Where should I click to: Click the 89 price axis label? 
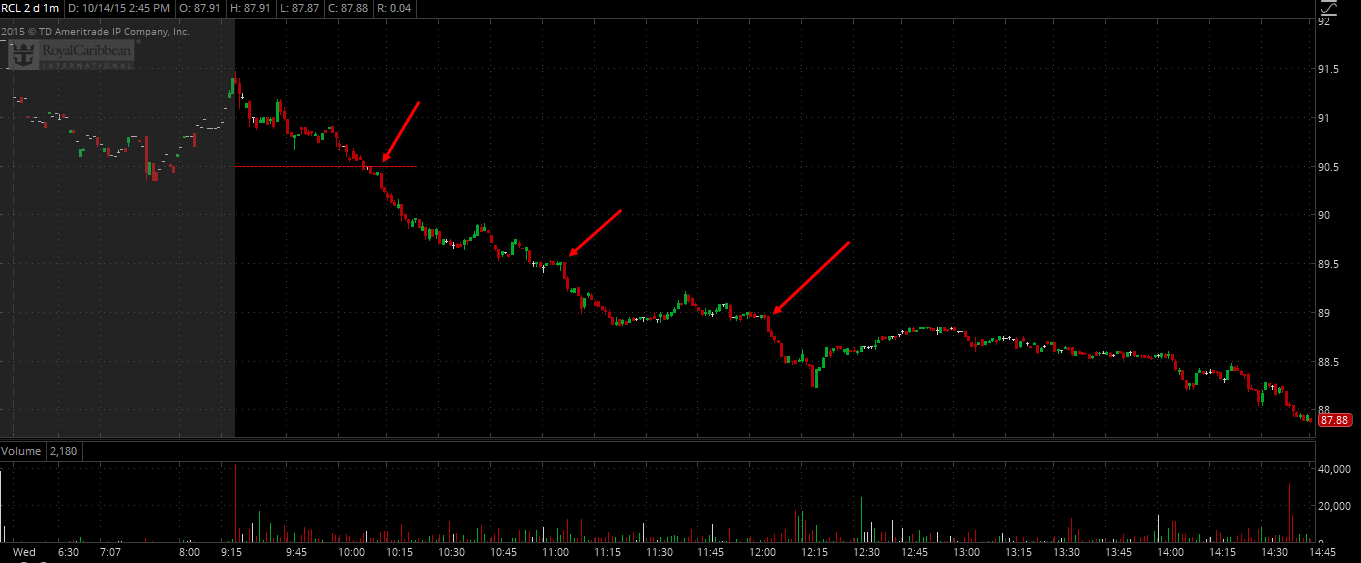[x=1324, y=313]
